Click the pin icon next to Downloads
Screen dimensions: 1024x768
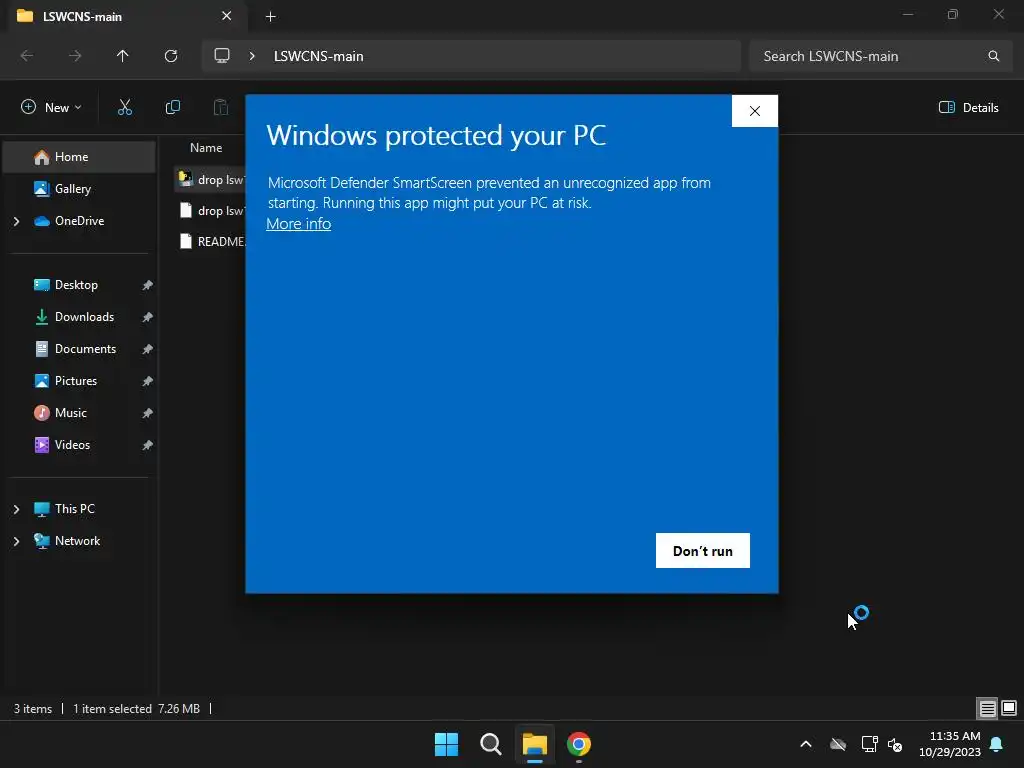[148, 317]
